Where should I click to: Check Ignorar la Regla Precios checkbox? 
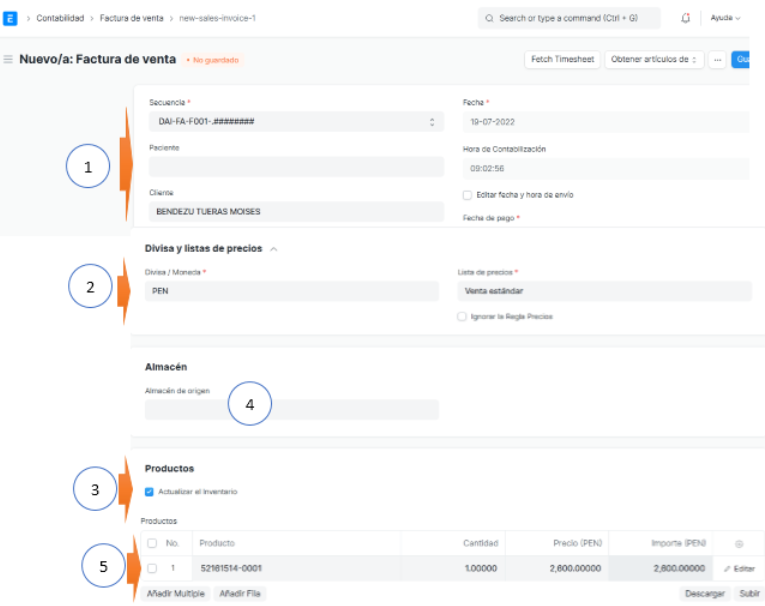461,316
